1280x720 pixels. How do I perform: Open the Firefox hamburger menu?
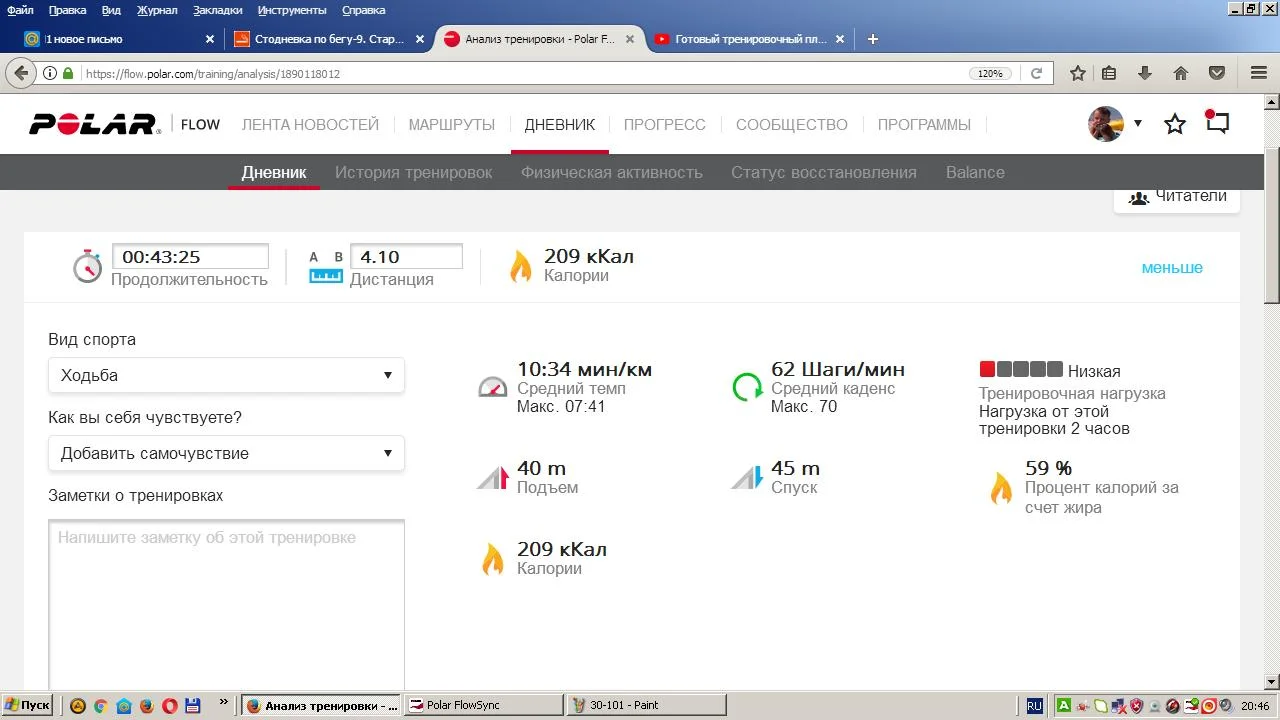[x=1259, y=73]
